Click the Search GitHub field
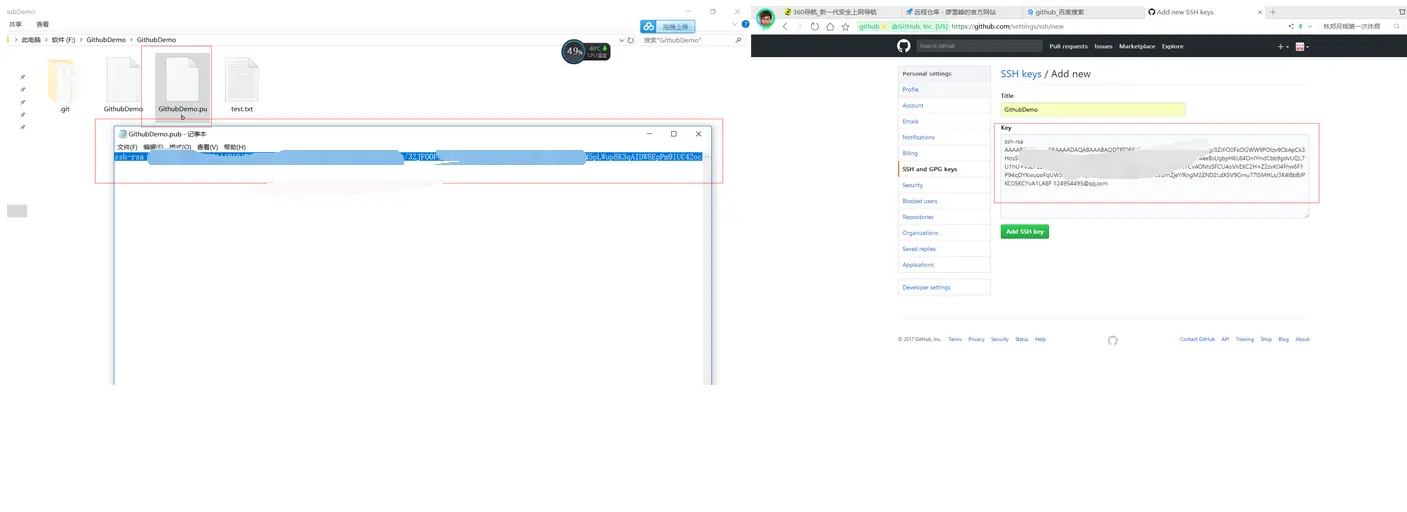Viewport: 1407px width, 512px height. pyautogui.click(x=978, y=46)
